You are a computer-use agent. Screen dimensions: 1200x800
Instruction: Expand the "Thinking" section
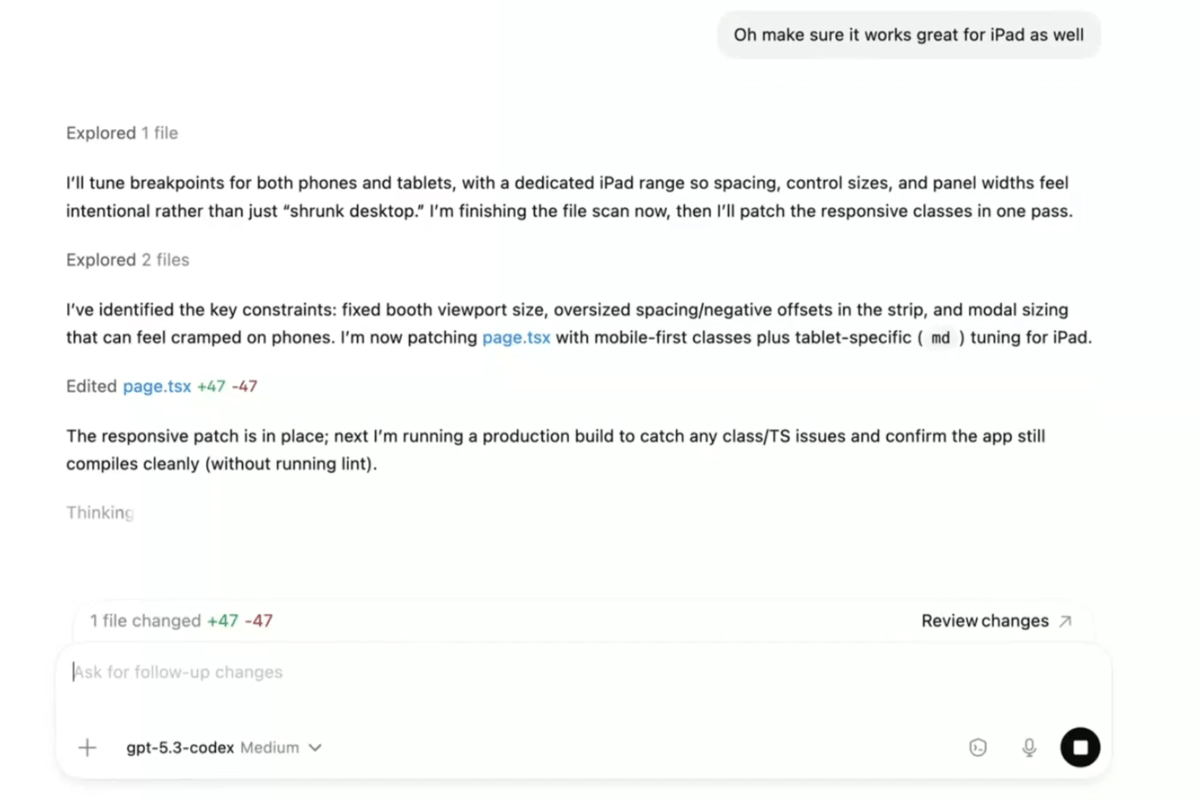(x=99, y=512)
